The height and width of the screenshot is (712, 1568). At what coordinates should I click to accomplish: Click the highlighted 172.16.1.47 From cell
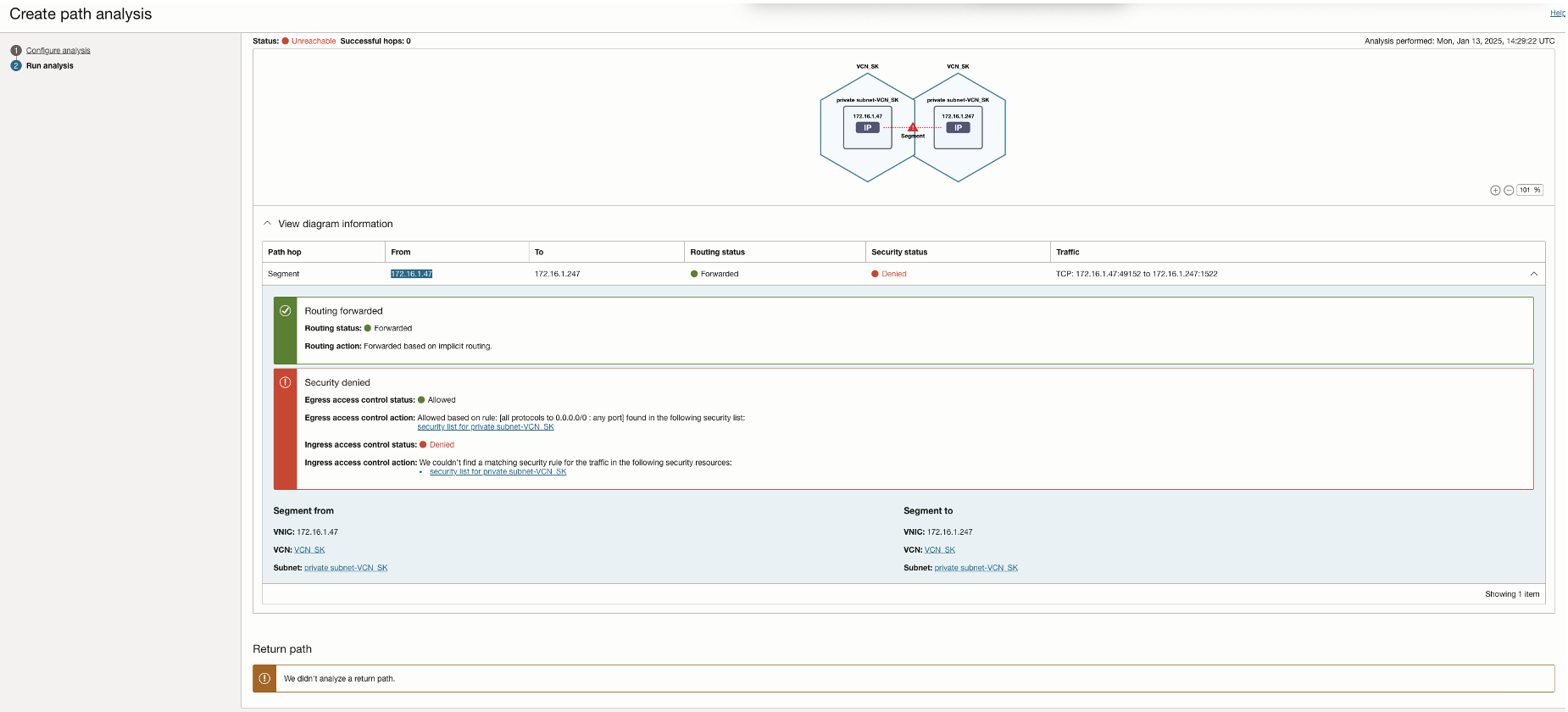pos(412,274)
